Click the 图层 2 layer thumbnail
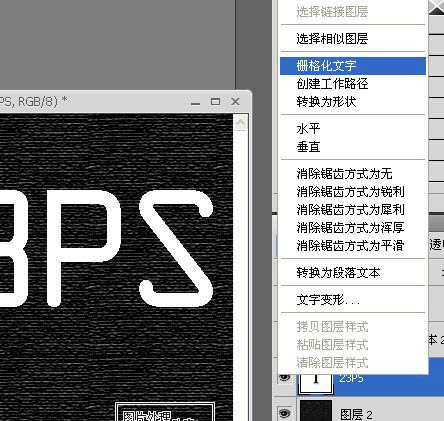 (316, 411)
